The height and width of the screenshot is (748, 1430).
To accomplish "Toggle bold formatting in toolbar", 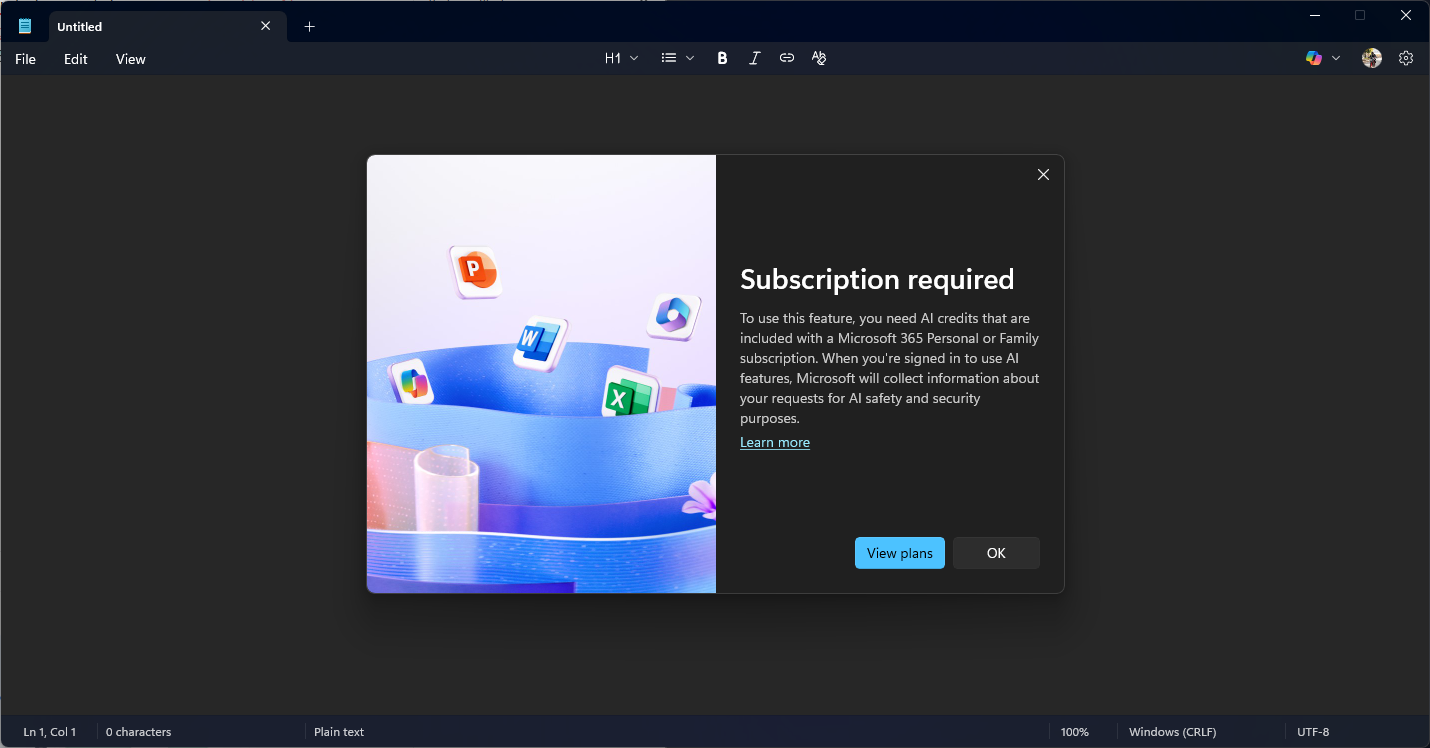I will (x=722, y=58).
